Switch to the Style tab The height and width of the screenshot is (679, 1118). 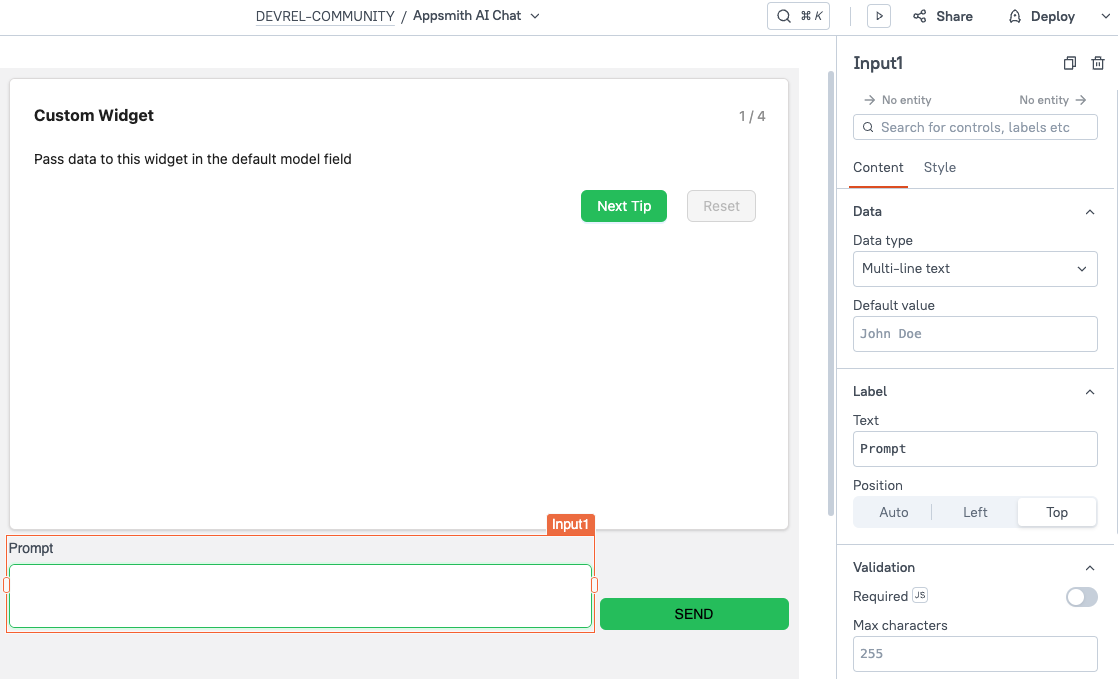click(x=939, y=167)
